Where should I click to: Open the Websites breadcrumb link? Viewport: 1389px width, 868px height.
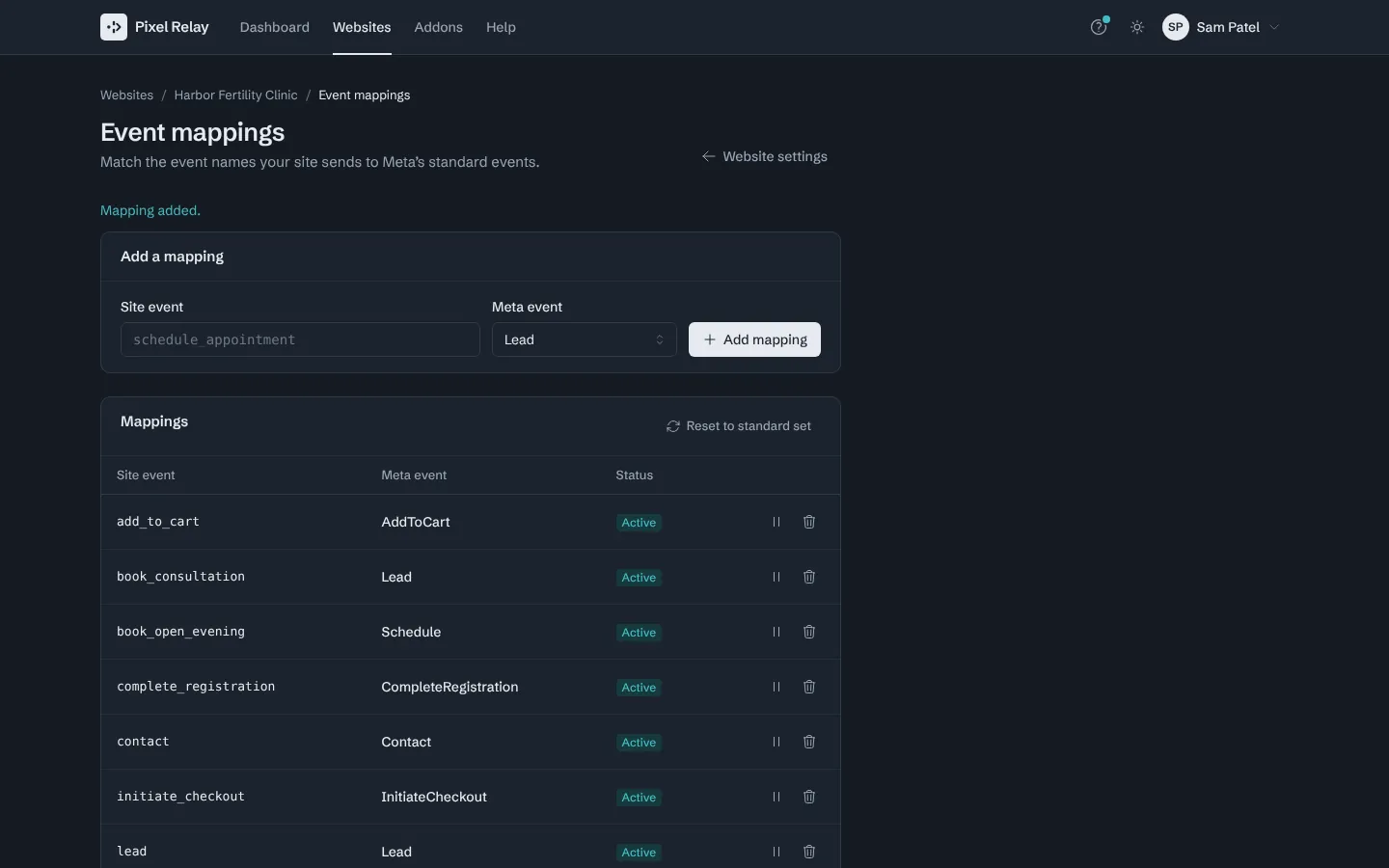[127, 95]
